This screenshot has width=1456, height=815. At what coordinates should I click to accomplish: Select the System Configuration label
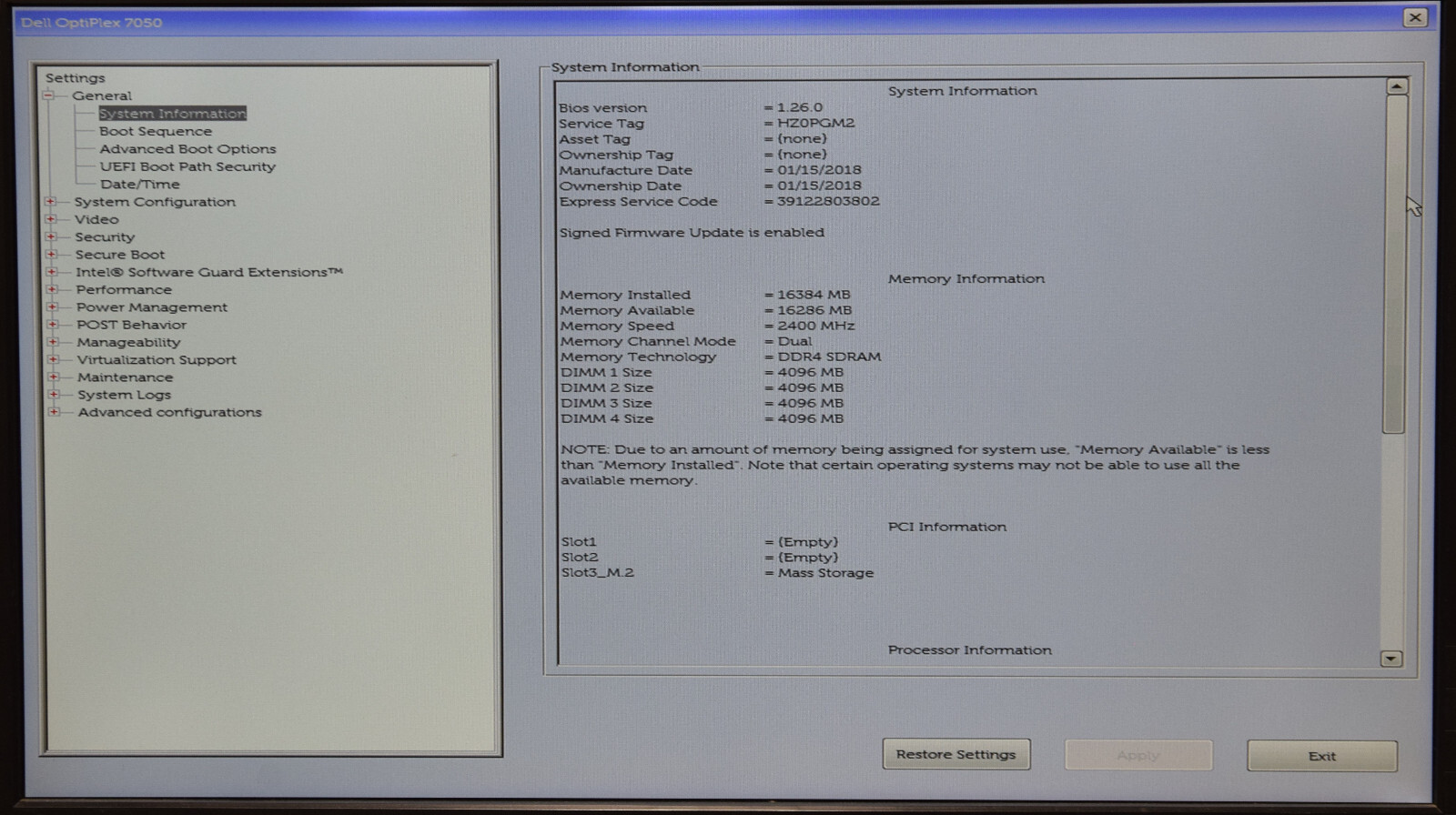155,202
